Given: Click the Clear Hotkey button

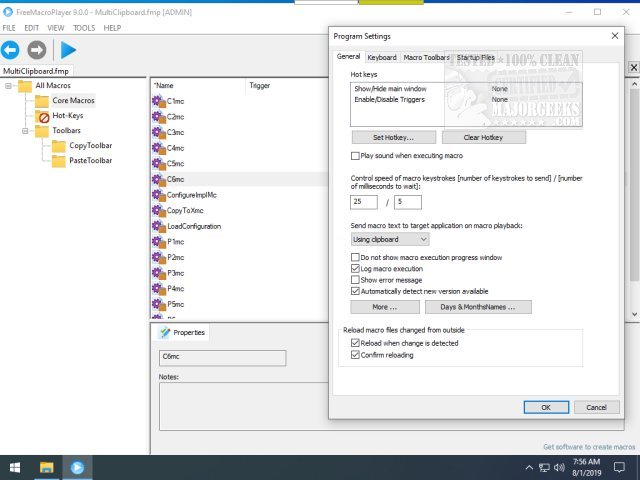Looking at the screenshot, I should pyautogui.click(x=483, y=138).
